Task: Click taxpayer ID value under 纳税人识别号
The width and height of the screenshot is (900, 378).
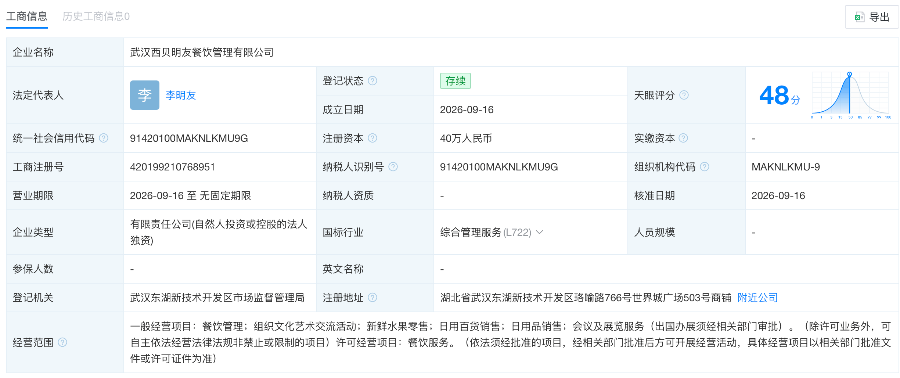Action: (x=499, y=167)
